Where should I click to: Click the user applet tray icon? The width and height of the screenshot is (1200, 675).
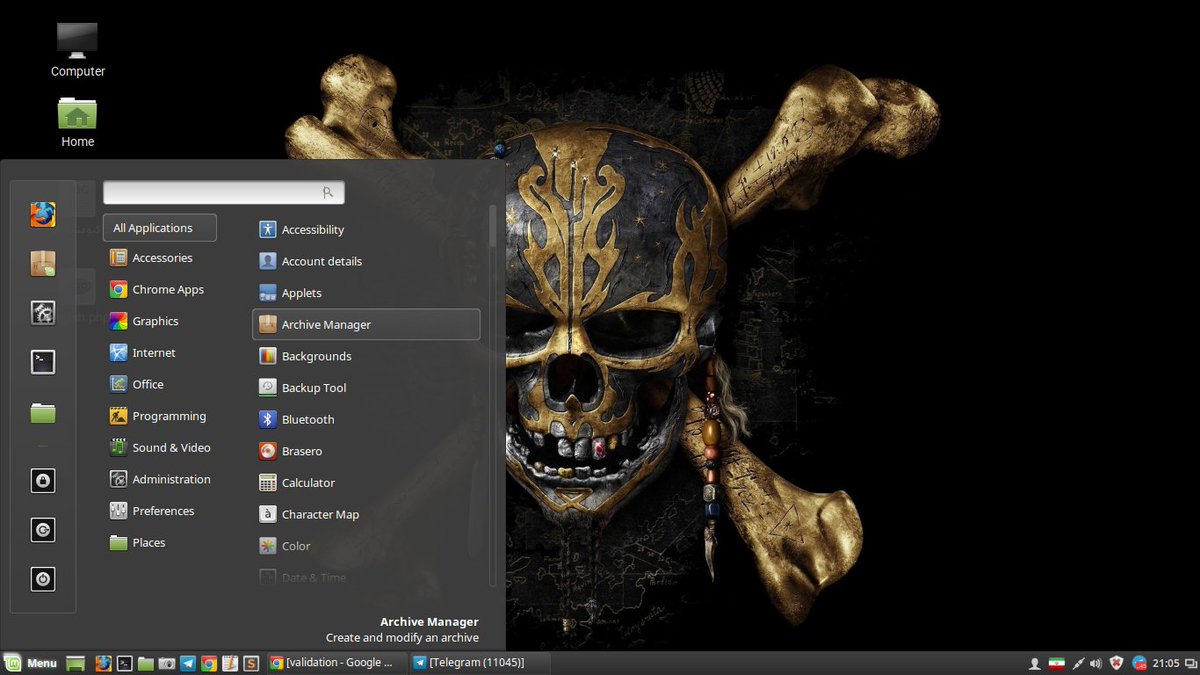(1035, 664)
